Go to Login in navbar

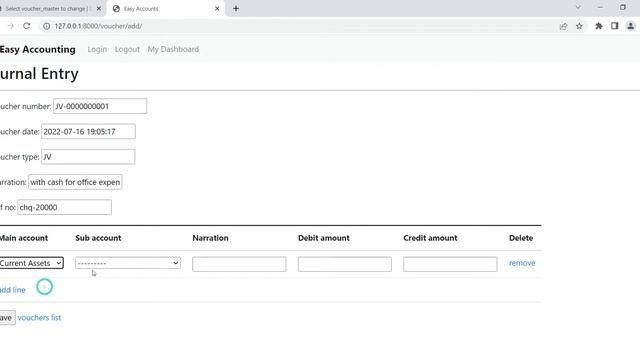tap(97, 49)
